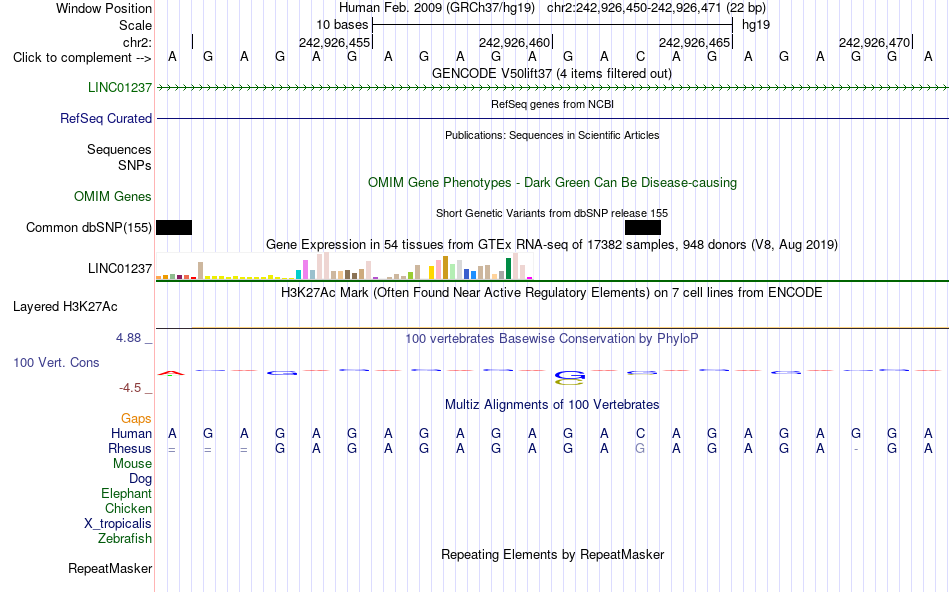Viewport: 950px width, 592px height.
Task: Click the 4.88 PhyloP upper scale value
Action: 128,338
